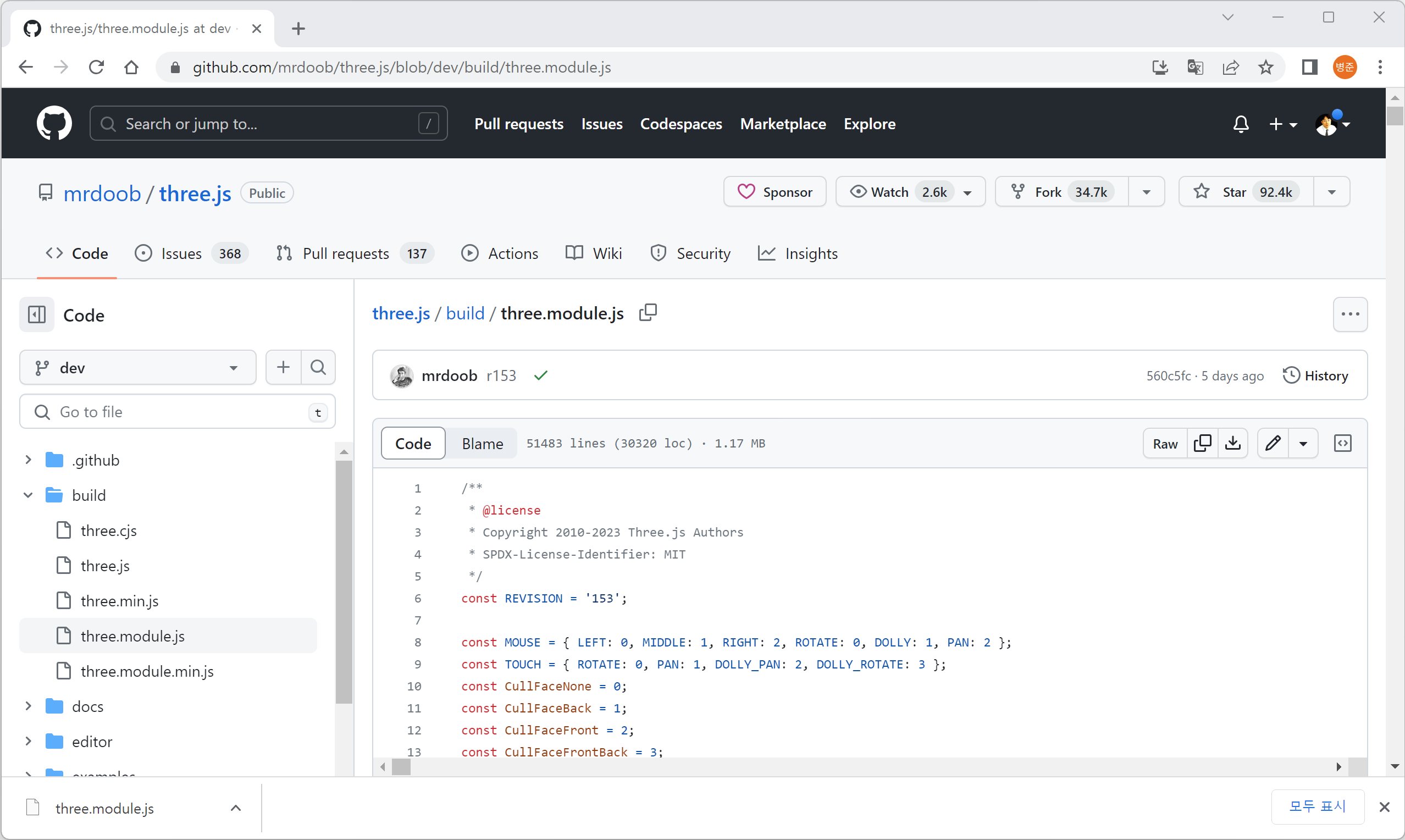The image size is (1405, 840).
Task: Open the Watch options dropdown
Action: click(967, 192)
